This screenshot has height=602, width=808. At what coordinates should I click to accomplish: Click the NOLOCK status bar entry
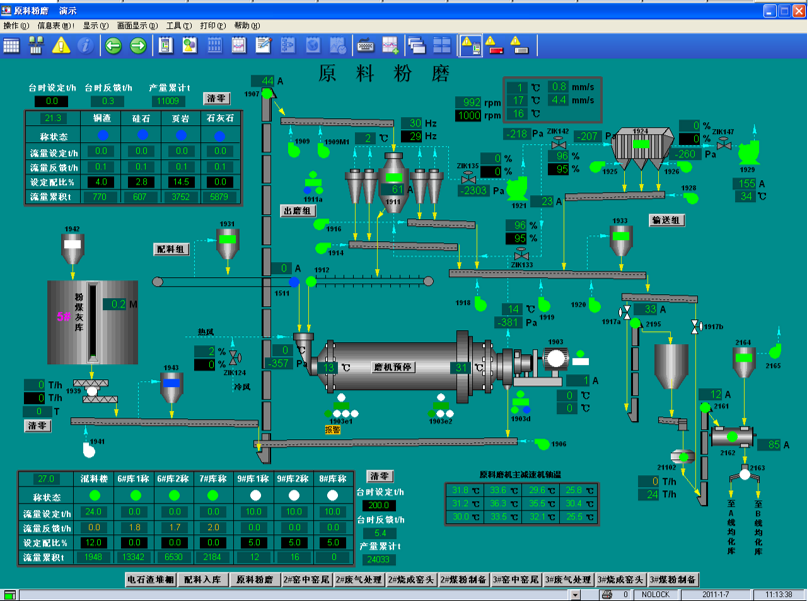pyautogui.click(x=655, y=595)
